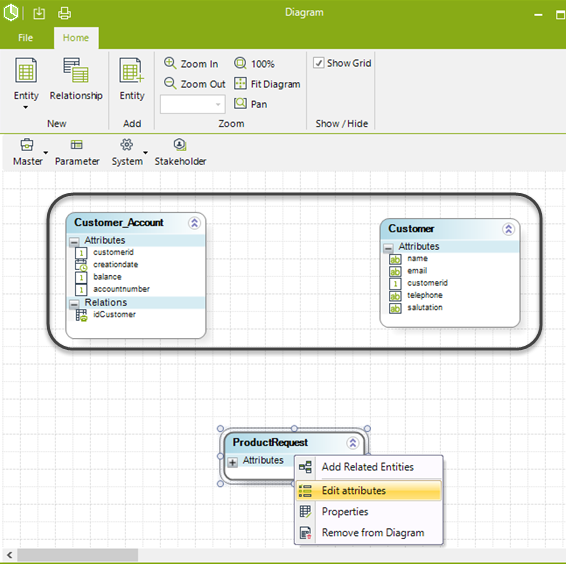The image size is (566, 564).
Task: Click the New Entity icon in ribbon
Action: pos(26,70)
